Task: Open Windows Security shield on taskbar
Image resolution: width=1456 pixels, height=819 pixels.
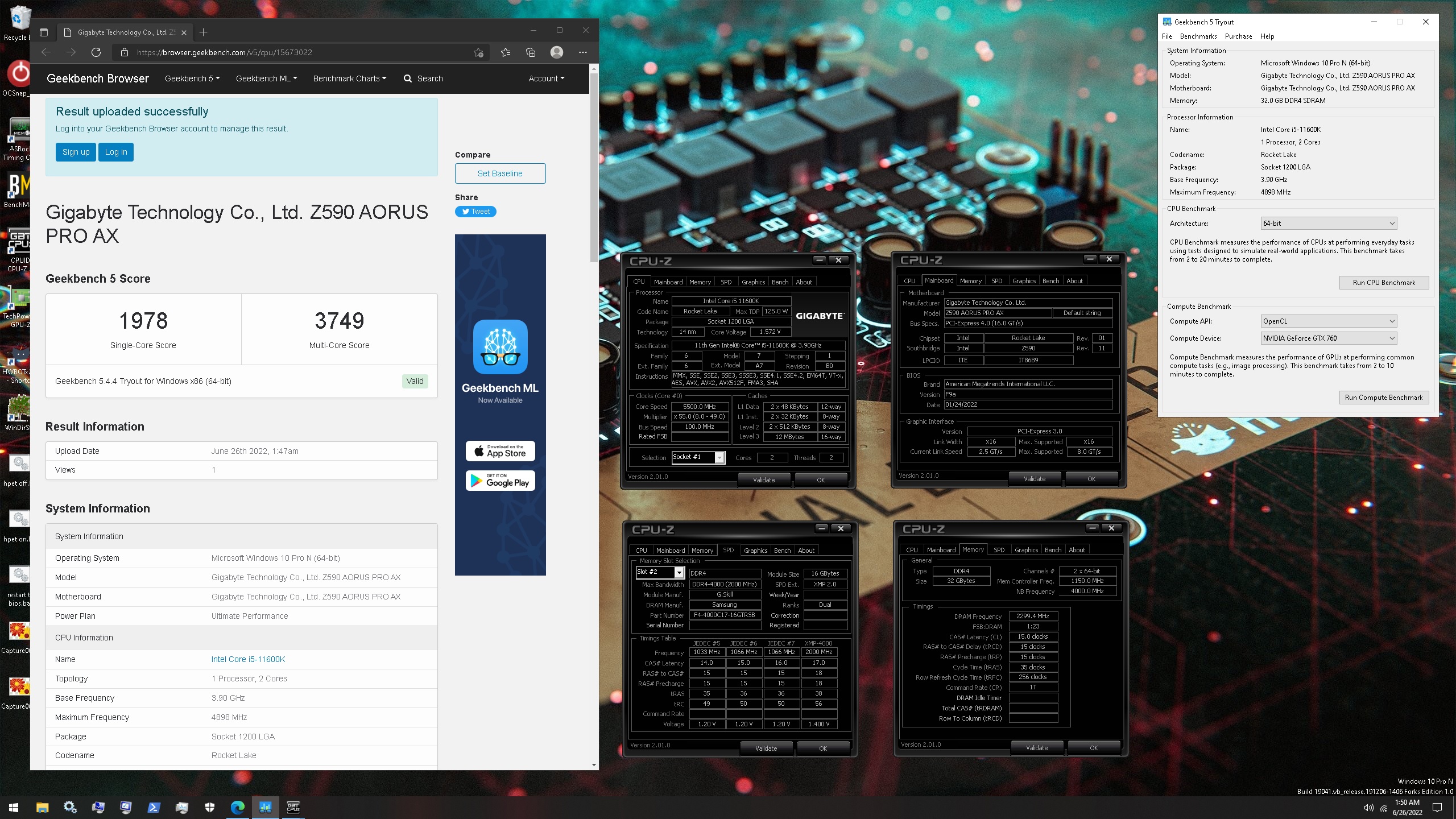Action: click(x=209, y=807)
